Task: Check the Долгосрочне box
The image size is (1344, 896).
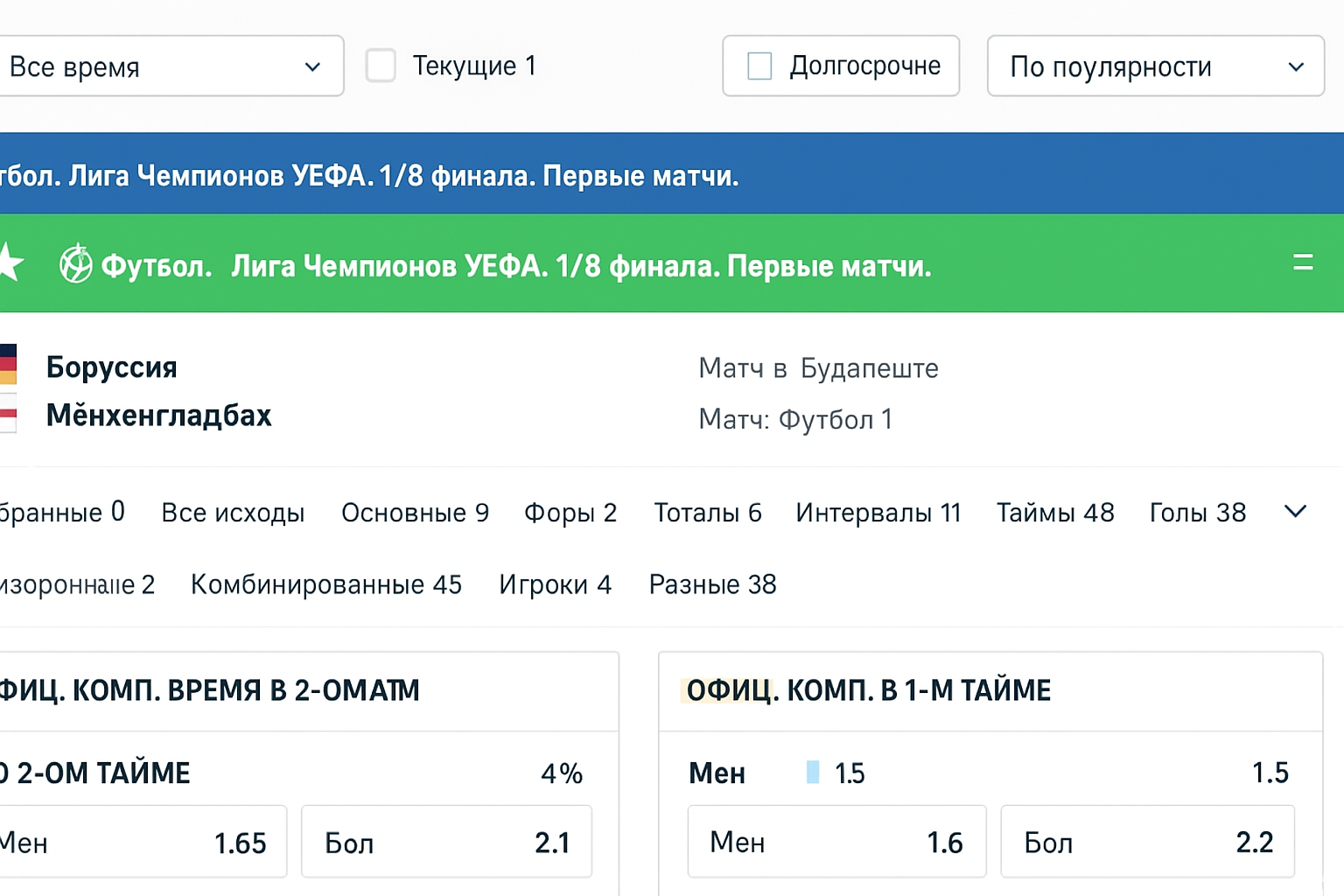Action: coord(758,65)
